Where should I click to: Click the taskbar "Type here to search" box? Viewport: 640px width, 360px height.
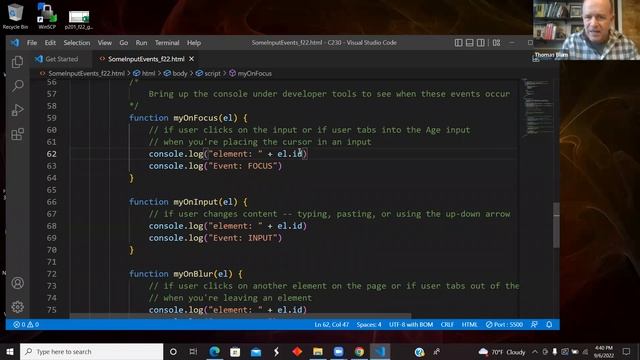[91, 351]
